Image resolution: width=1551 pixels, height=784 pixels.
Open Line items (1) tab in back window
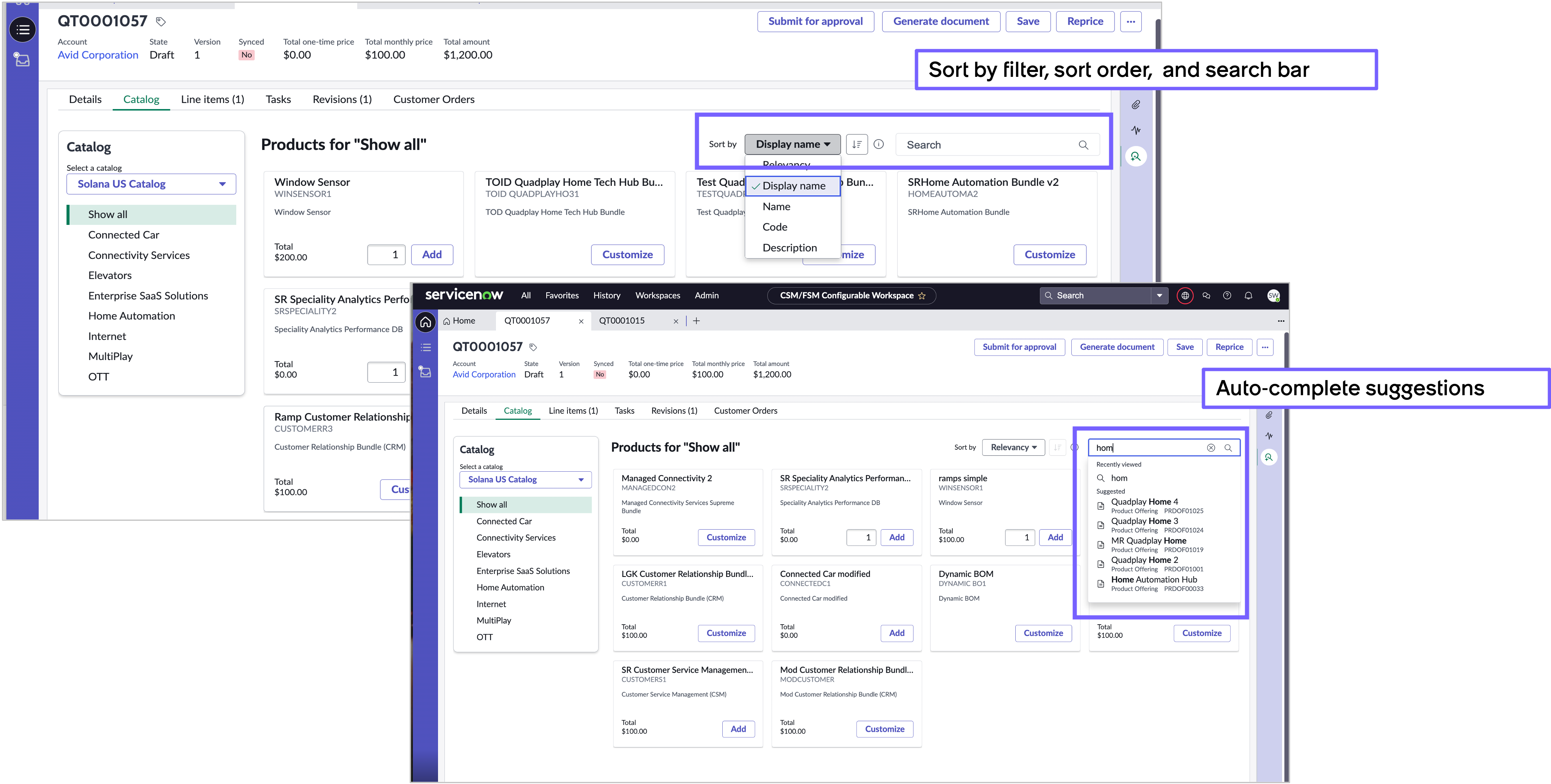(x=212, y=99)
